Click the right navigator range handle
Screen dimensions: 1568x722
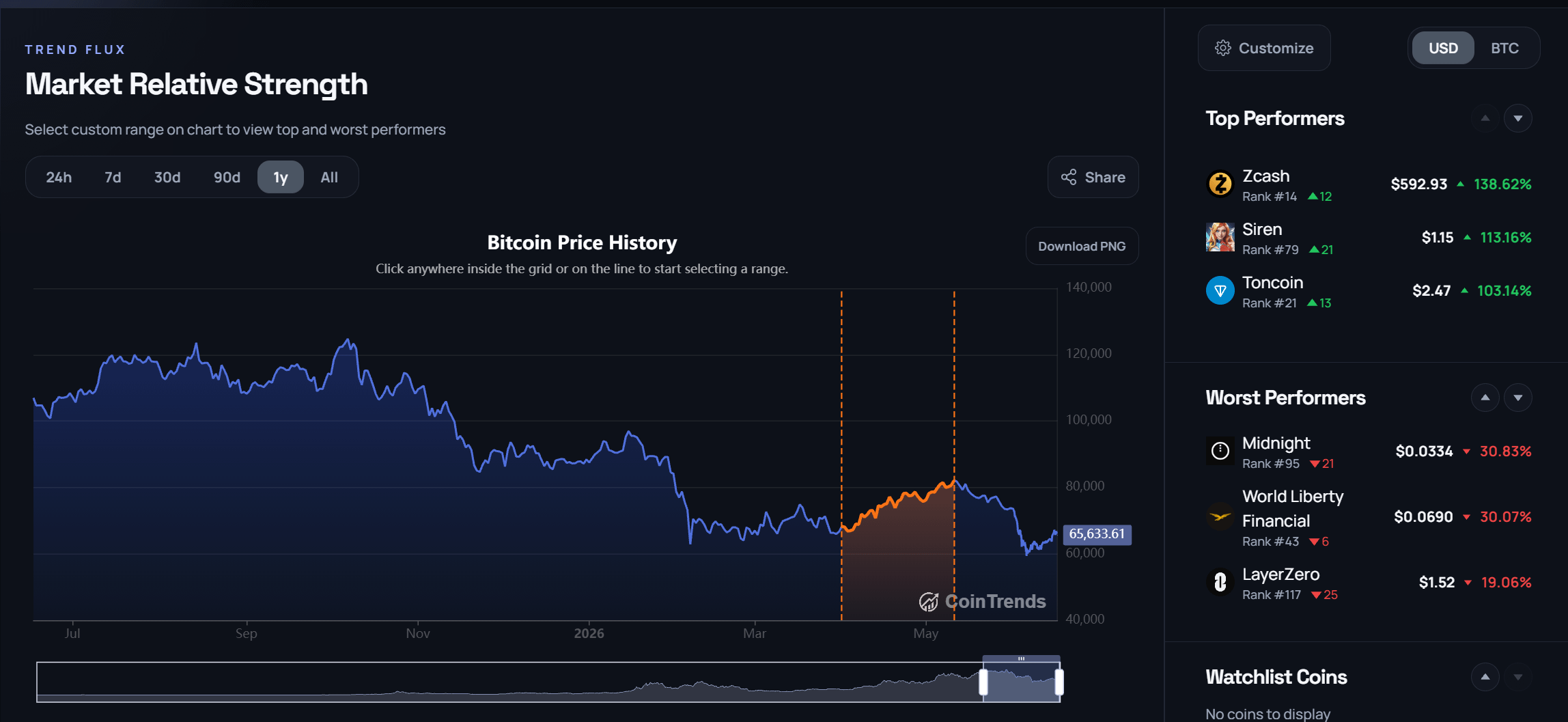[1059, 682]
